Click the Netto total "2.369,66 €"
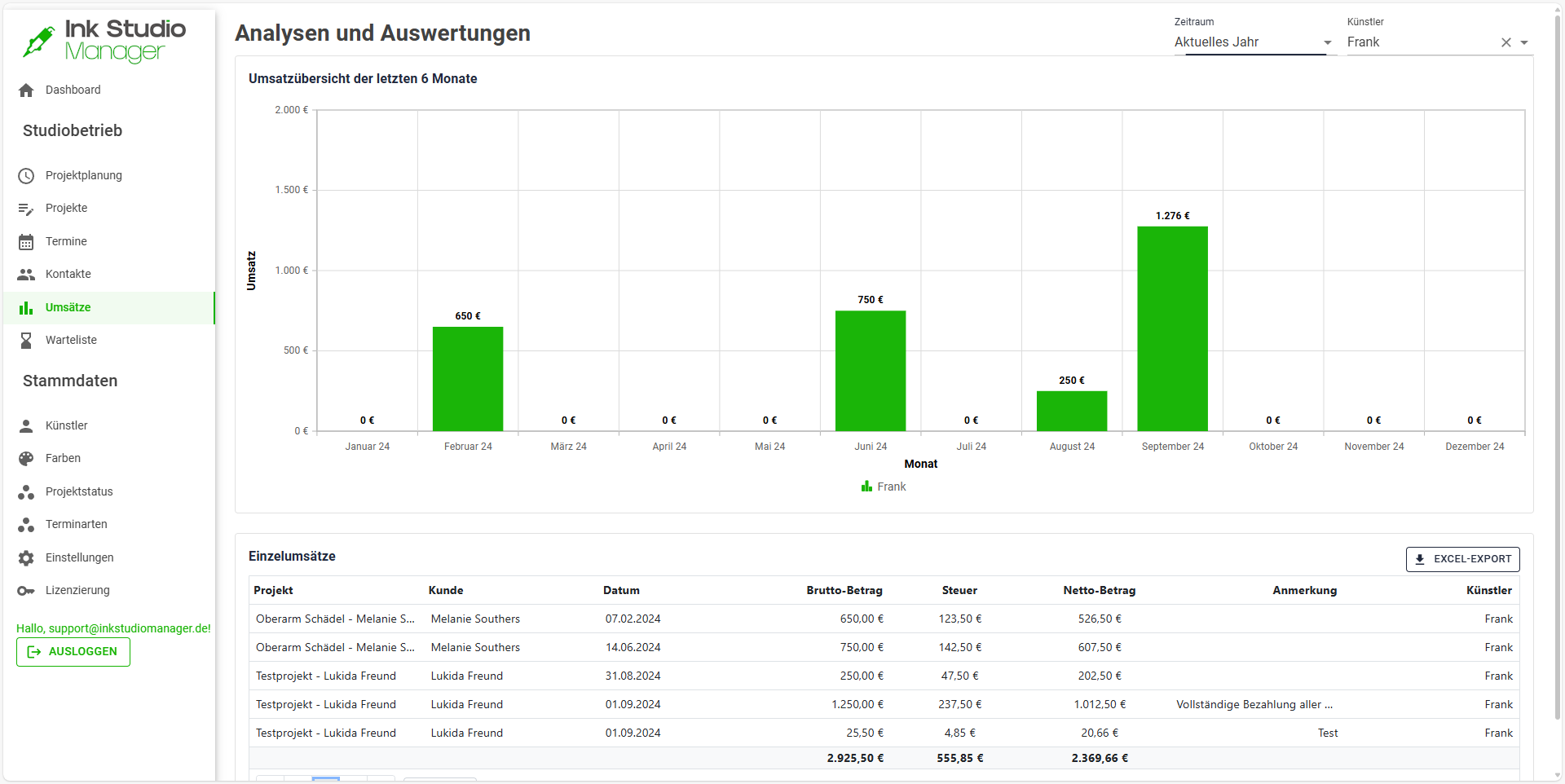Viewport: 1565px width, 784px height. tap(1100, 759)
